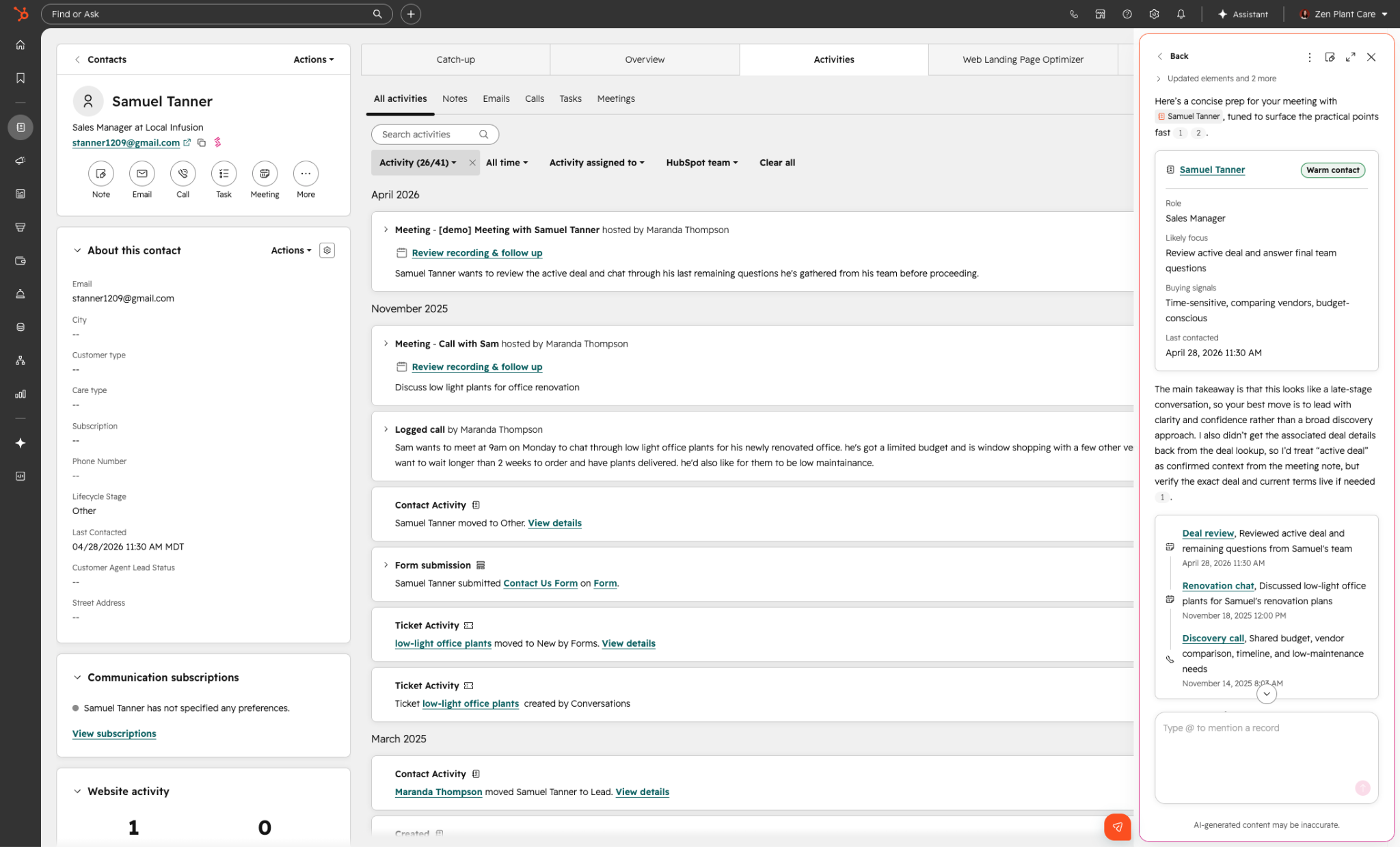Open the HubSpot team filter dropdown
The image size is (1400, 847).
click(702, 163)
